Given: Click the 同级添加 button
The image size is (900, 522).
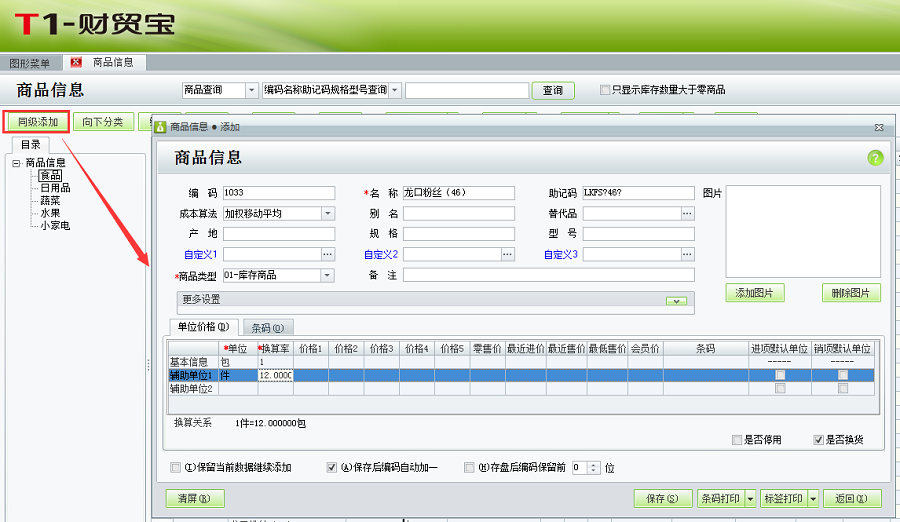Looking at the screenshot, I should click(x=38, y=122).
